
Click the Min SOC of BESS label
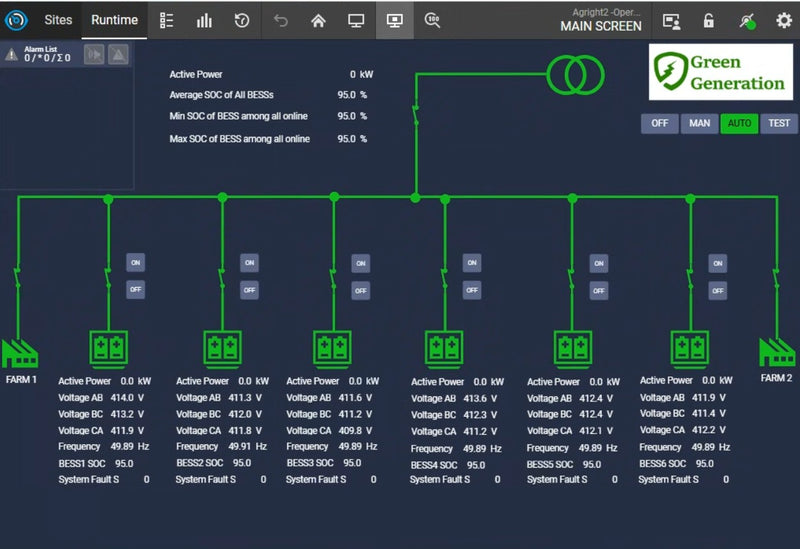tap(238, 116)
